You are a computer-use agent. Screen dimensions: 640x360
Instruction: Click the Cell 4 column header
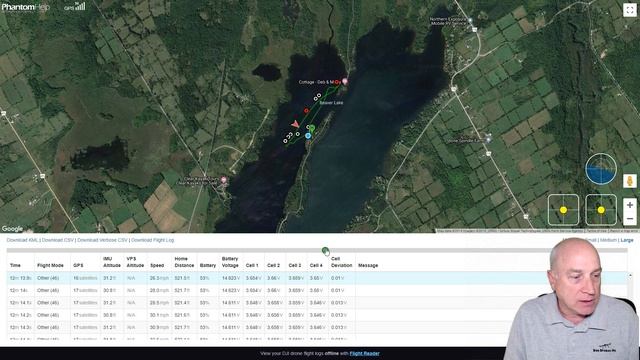[316, 265]
